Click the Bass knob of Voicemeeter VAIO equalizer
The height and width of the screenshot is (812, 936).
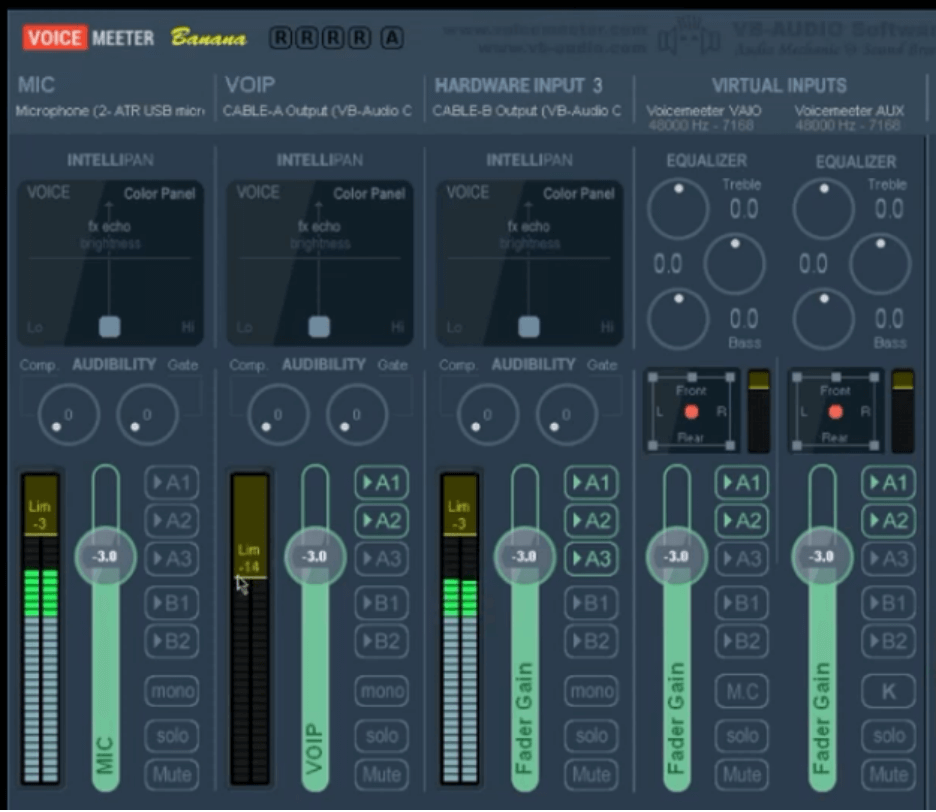point(678,318)
